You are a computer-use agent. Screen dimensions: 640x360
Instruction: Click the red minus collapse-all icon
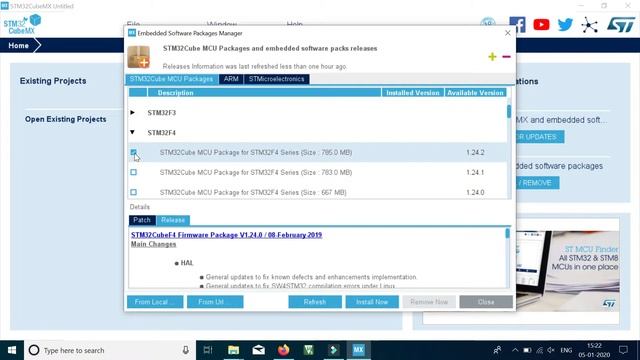(506, 57)
